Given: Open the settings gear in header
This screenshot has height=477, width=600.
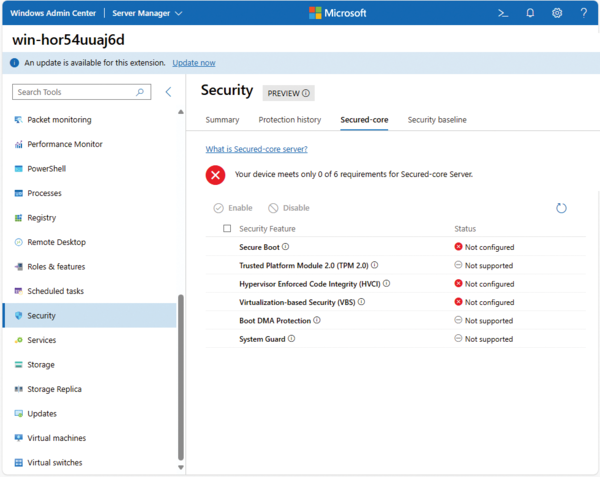Looking at the screenshot, I should (x=557, y=13).
